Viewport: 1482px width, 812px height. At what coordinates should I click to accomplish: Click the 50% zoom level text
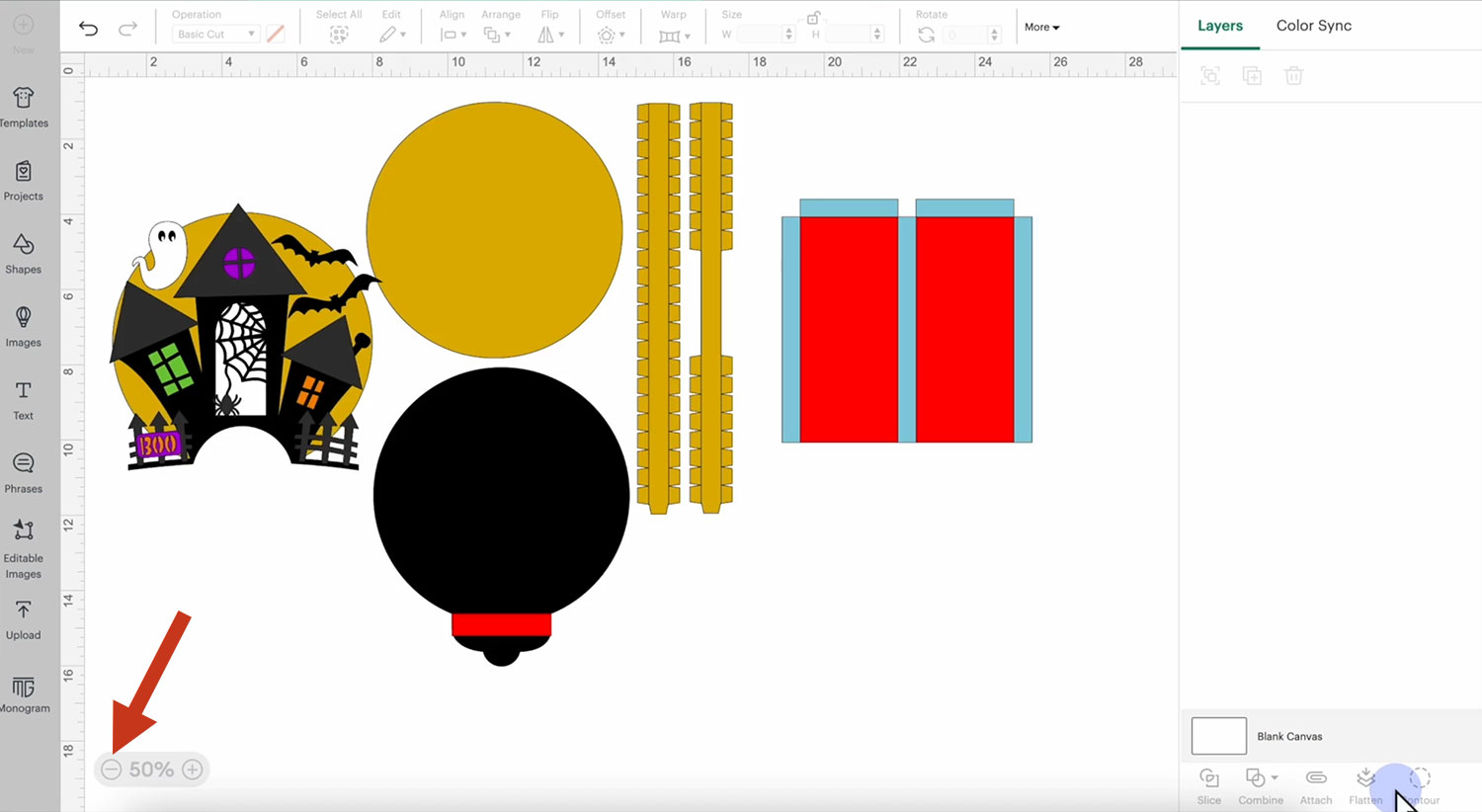tap(151, 770)
